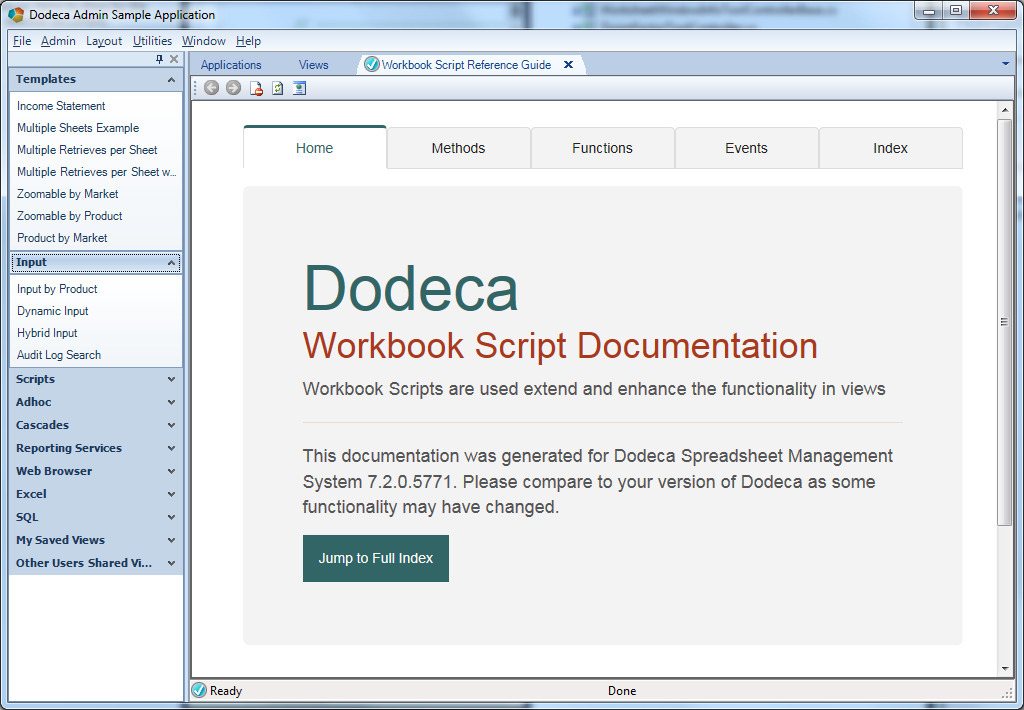Open the Hybrid Input view
The image size is (1024, 710).
click(x=47, y=332)
